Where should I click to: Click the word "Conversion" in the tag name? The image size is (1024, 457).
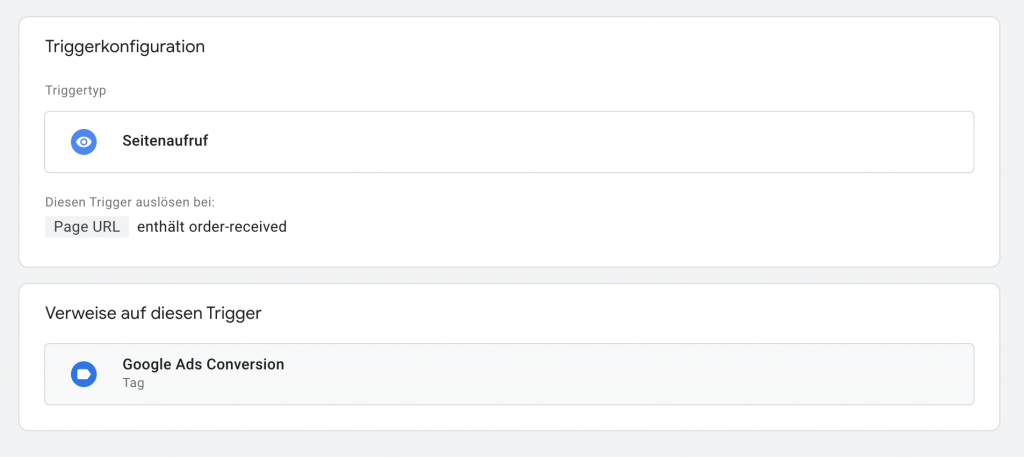tap(247, 365)
